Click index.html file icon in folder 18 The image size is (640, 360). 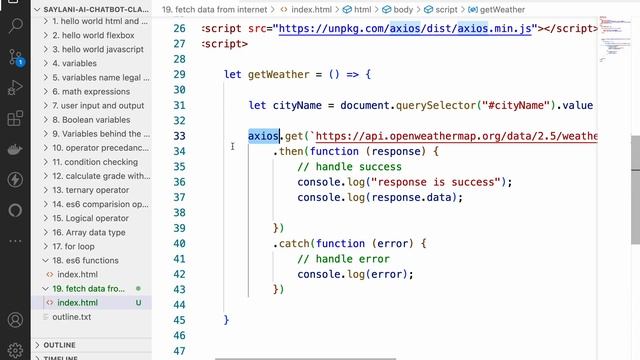click(x=50, y=275)
